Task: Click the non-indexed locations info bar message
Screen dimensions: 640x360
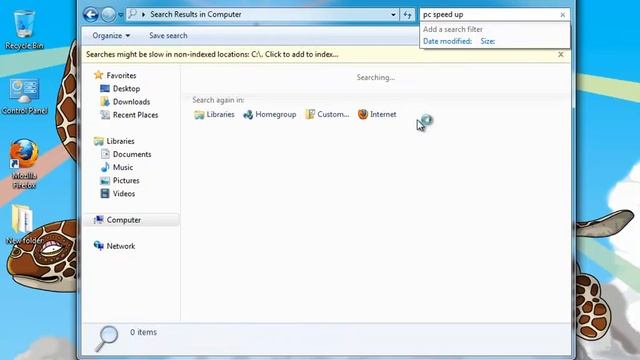Action: (212, 54)
